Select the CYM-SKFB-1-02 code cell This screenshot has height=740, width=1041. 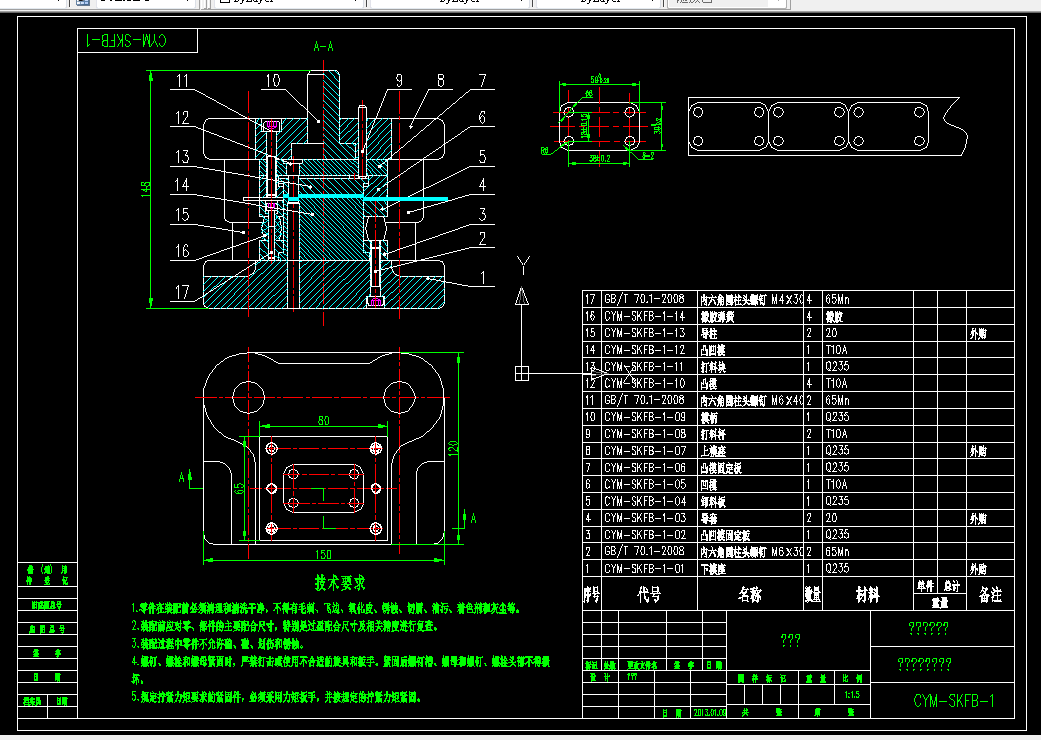coord(644,534)
